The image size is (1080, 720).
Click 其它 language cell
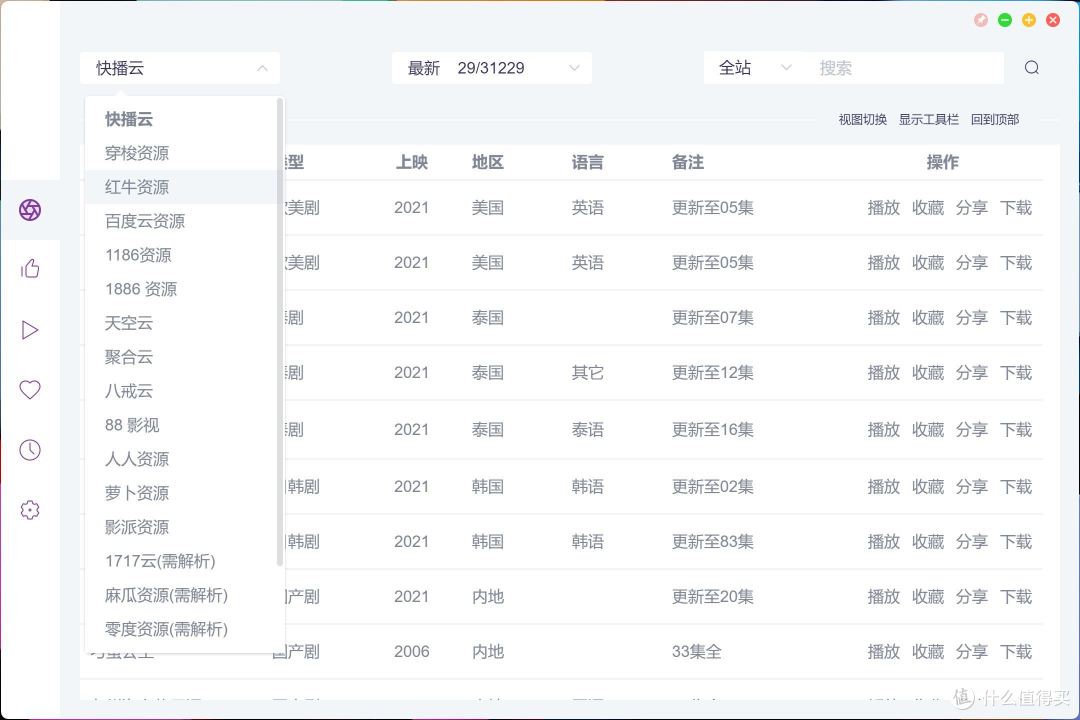tap(588, 373)
